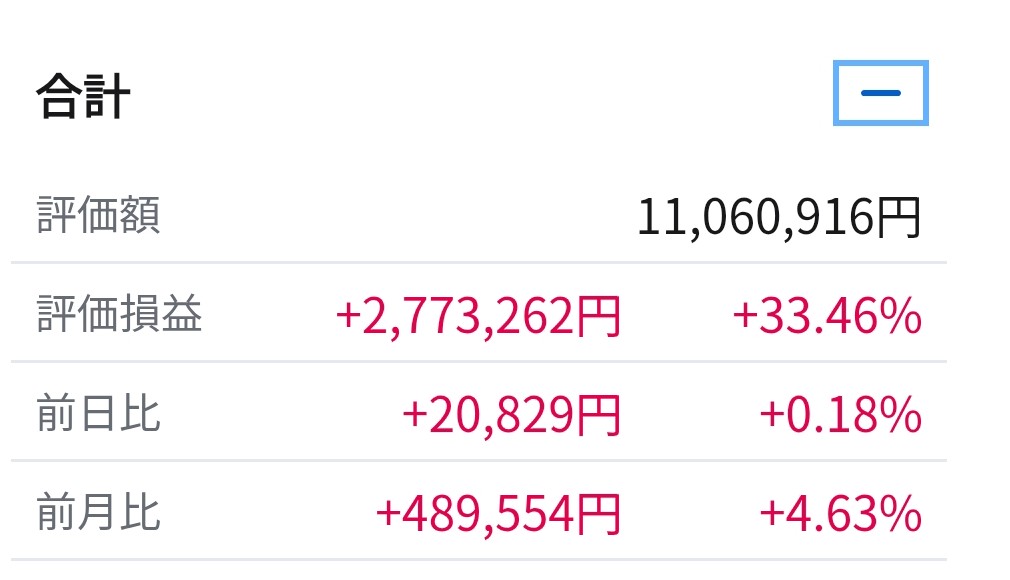Click blank area between 評価額 and its amount
This screenshot has width=1010, height=580.
pyautogui.click(x=400, y=217)
